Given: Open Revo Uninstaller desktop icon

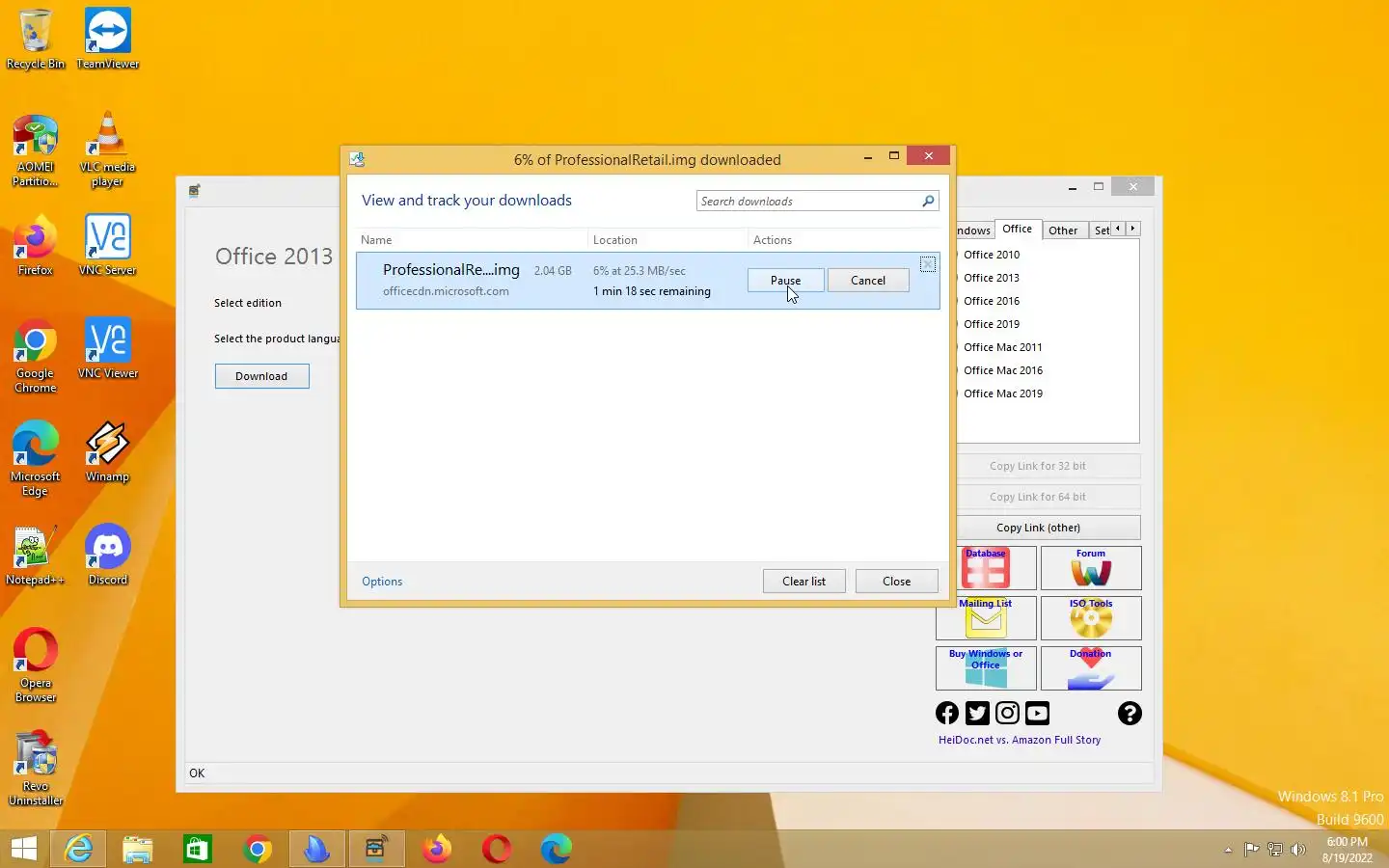Looking at the screenshot, I should pos(36,769).
